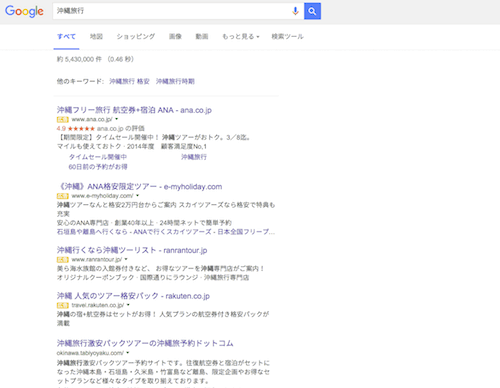The height and width of the screenshot is (388, 500).
Task: Click URL text okinawa.tabiyoyaku.com/
Action: click(90, 353)
